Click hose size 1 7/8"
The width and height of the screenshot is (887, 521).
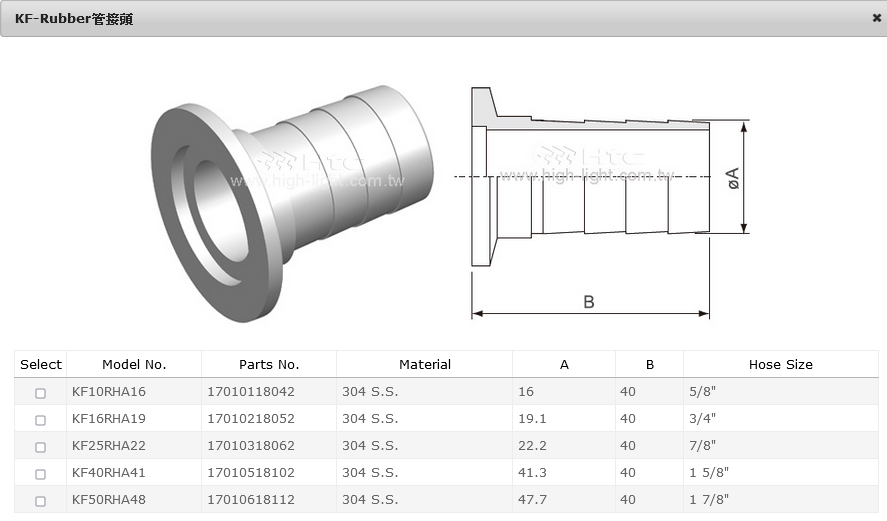(709, 500)
